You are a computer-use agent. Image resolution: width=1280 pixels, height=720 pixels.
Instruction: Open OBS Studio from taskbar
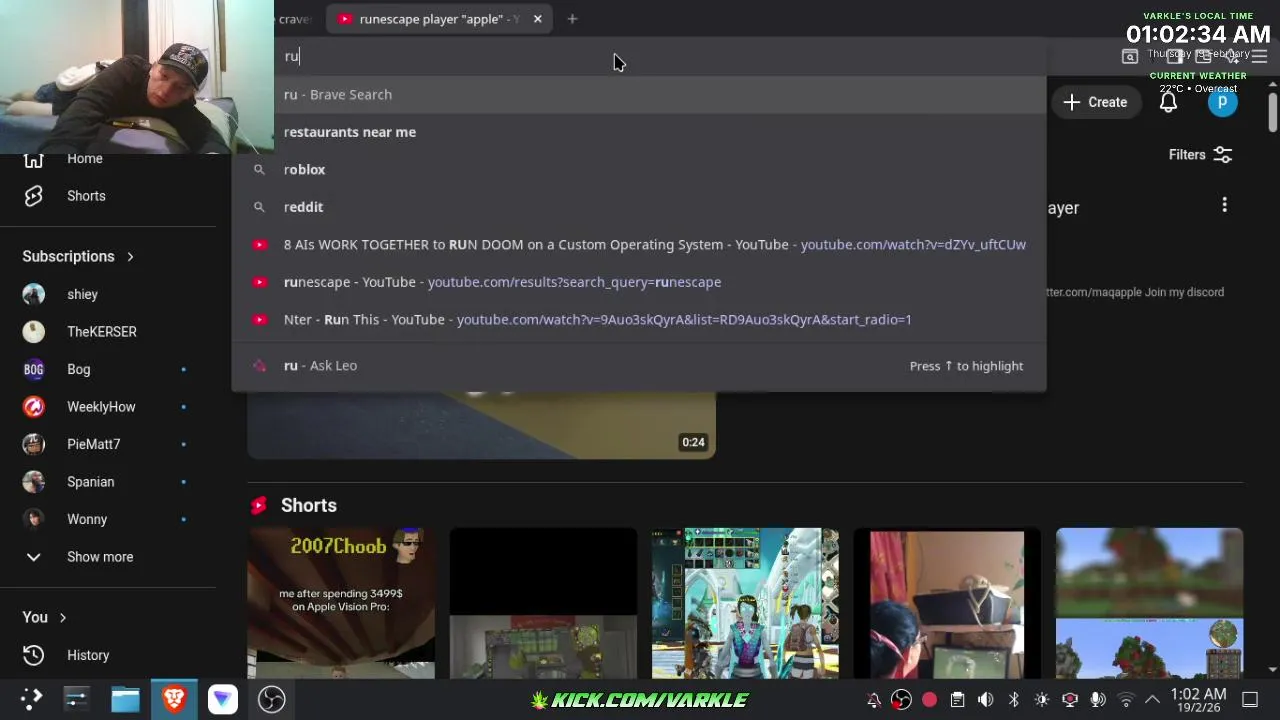tap(271, 699)
